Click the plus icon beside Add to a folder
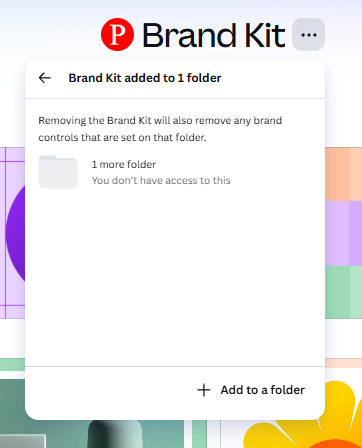This screenshot has height=448, width=362. pyautogui.click(x=204, y=390)
